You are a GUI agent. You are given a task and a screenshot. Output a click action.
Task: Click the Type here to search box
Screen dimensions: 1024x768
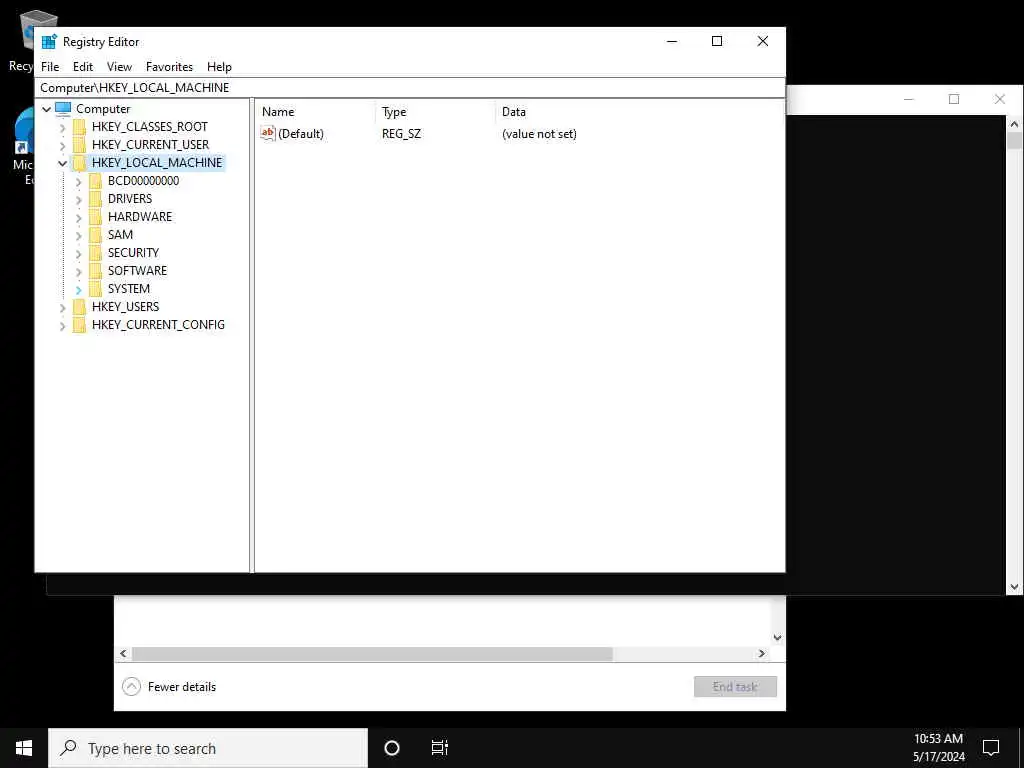pyautogui.click(x=208, y=748)
